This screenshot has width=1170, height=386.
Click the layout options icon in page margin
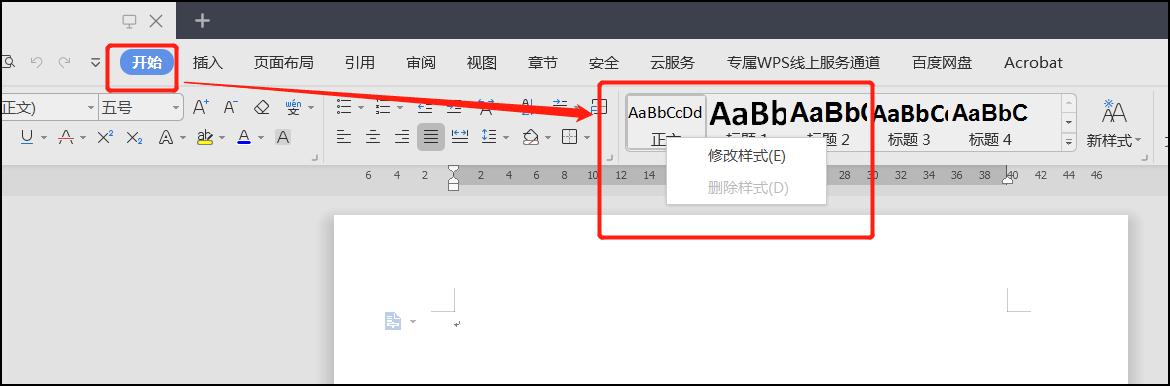point(393,321)
